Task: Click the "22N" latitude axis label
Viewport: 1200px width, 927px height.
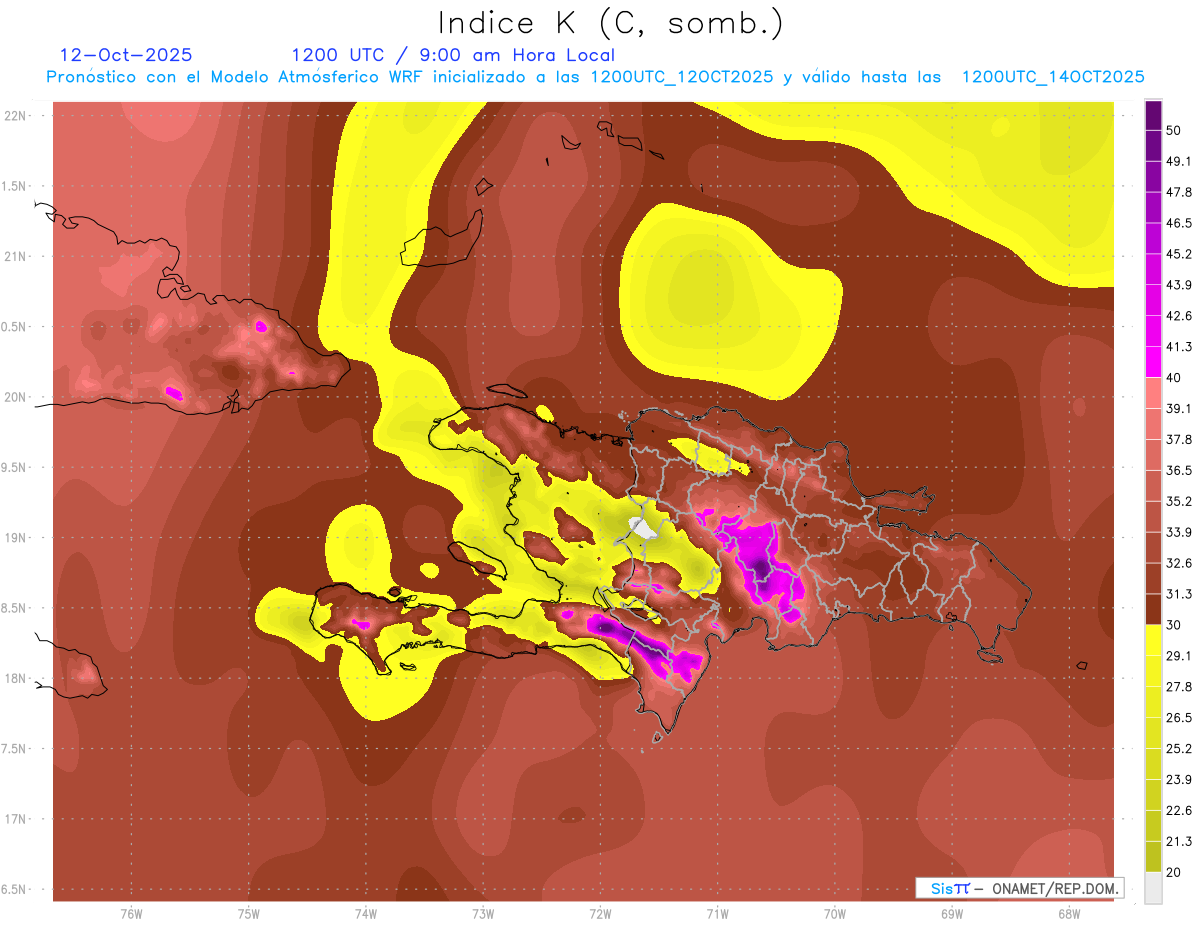Action: 15,115
